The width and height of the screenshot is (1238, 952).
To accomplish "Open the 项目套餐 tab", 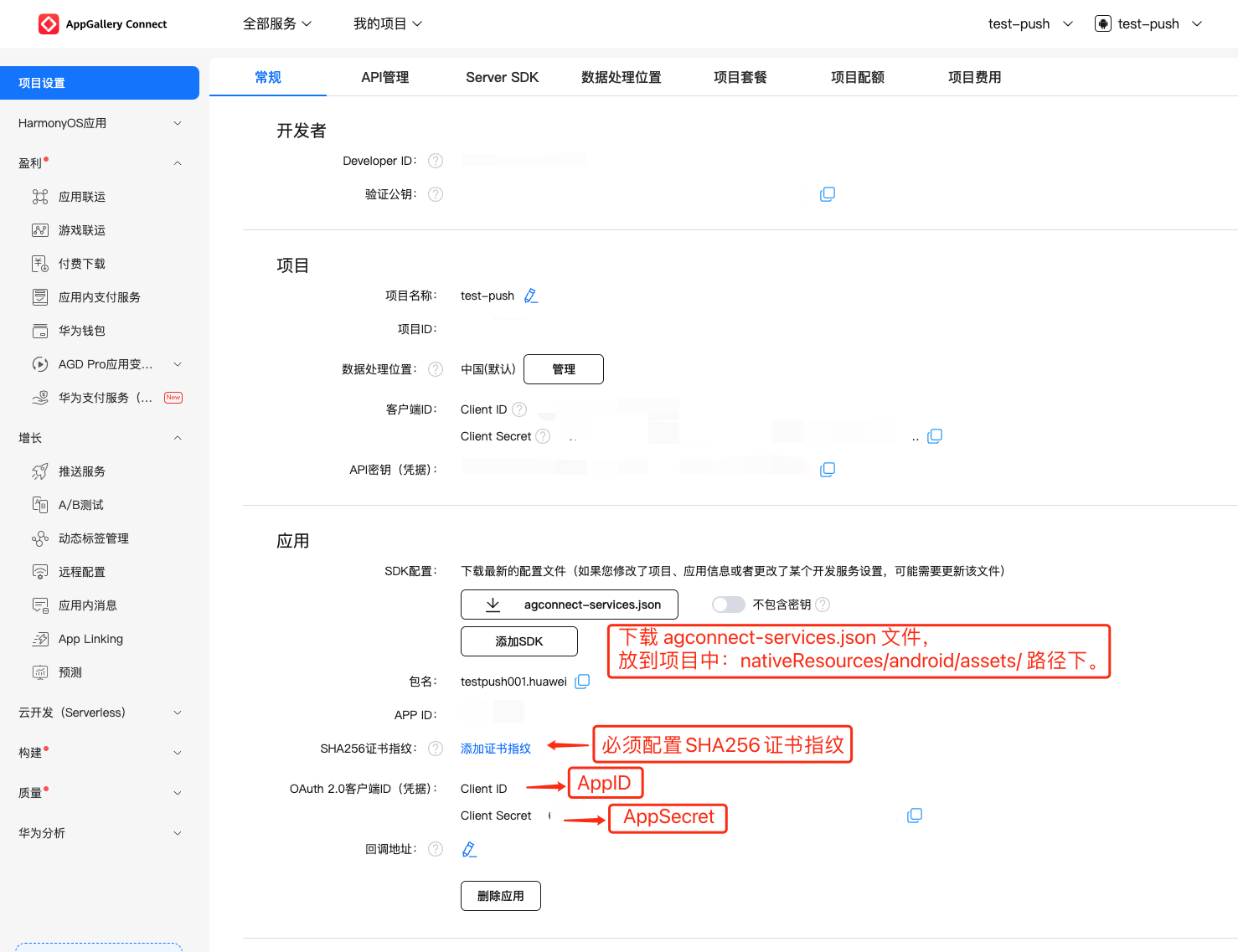I will 740,77.
